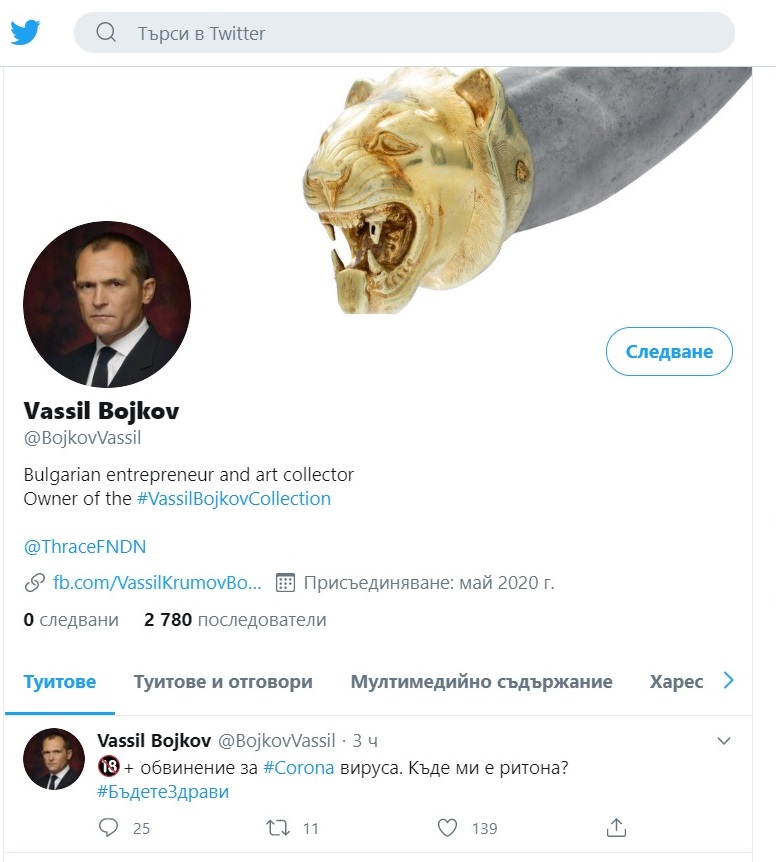Toggle follow with the Следване button
Screen dimensions: 776x862
tap(669, 351)
